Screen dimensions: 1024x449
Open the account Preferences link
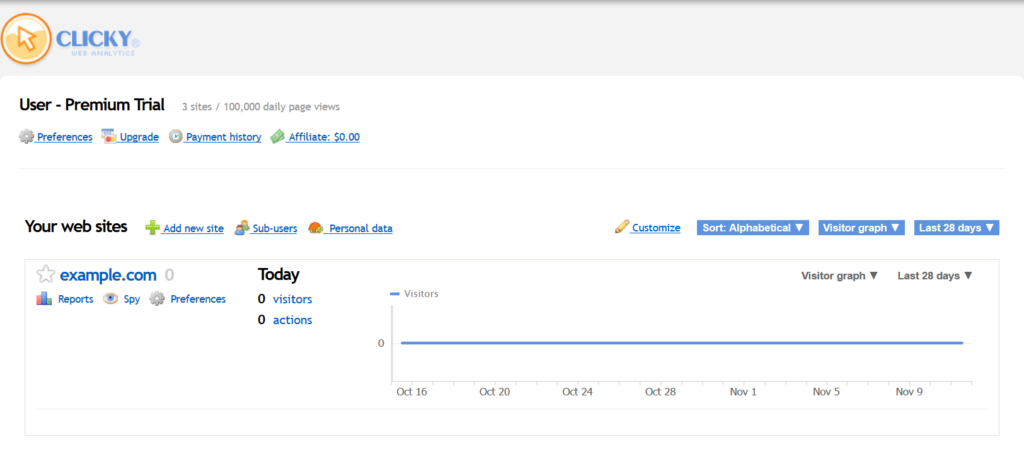[x=65, y=137]
